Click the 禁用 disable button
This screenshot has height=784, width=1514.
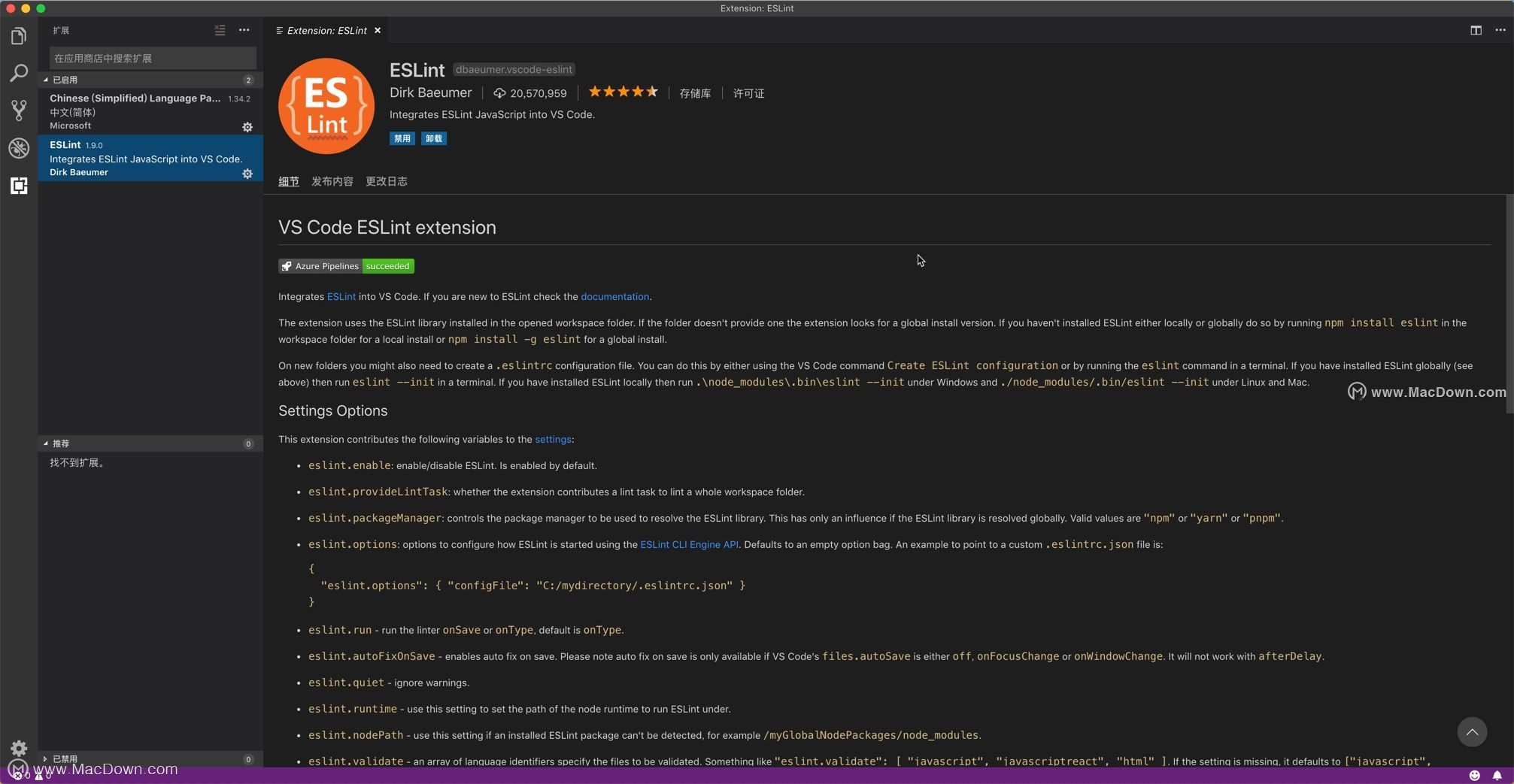click(402, 138)
